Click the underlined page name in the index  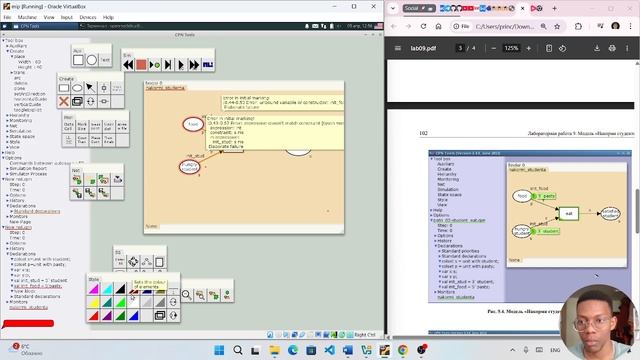coord(29,307)
